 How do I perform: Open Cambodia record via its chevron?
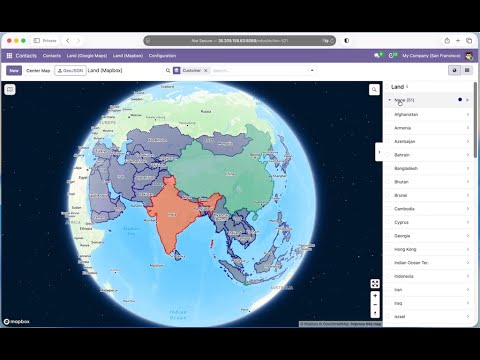[x=468, y=209]
